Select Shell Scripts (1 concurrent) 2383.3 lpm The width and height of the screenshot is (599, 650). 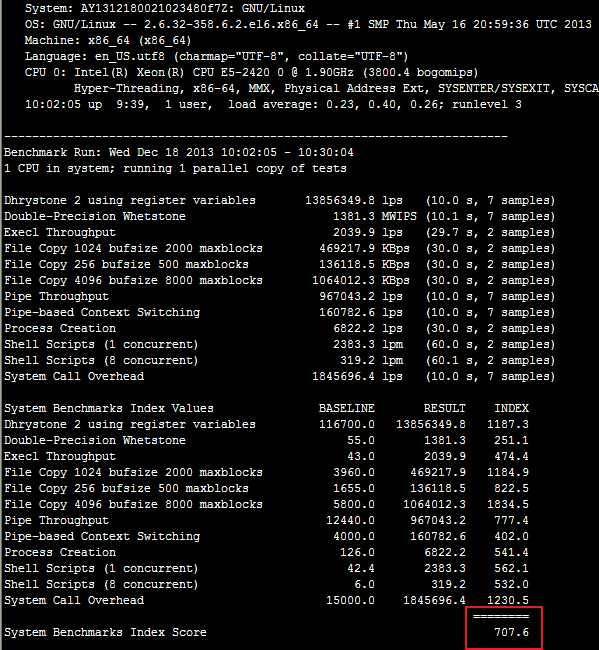click(368, 344)
